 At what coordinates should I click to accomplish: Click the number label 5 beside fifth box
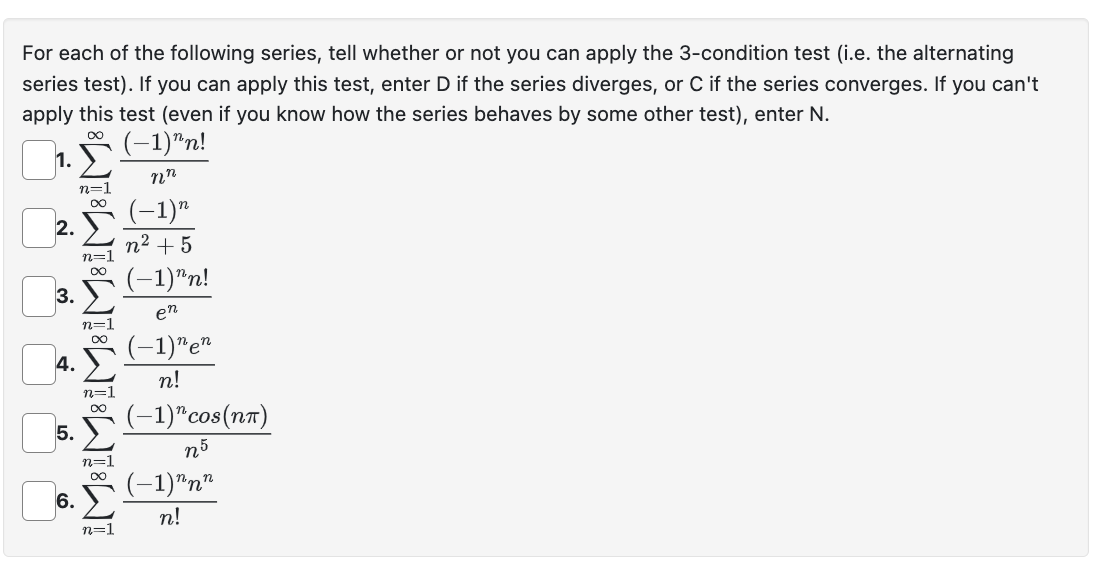(64, 434)
